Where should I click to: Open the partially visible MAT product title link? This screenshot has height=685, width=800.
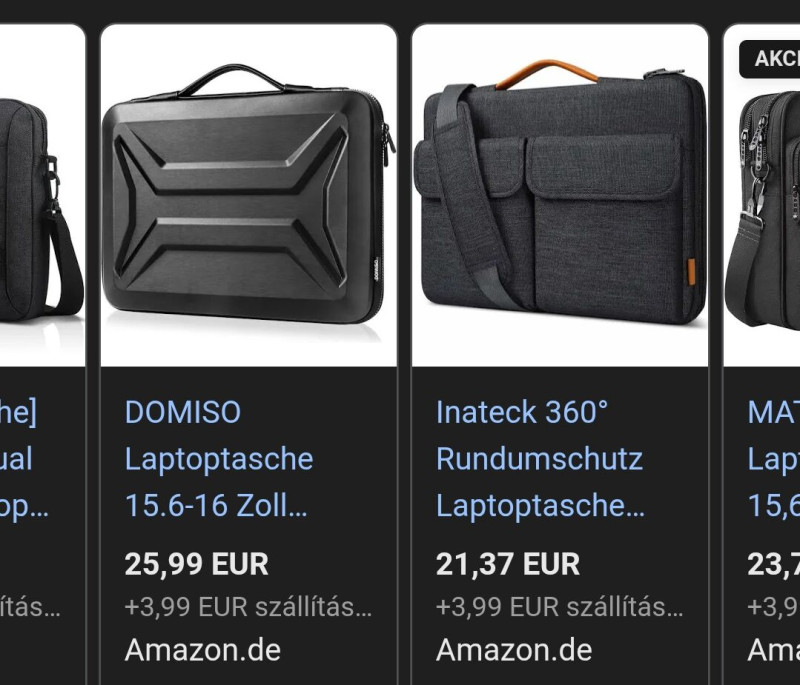tap(773, 459)
